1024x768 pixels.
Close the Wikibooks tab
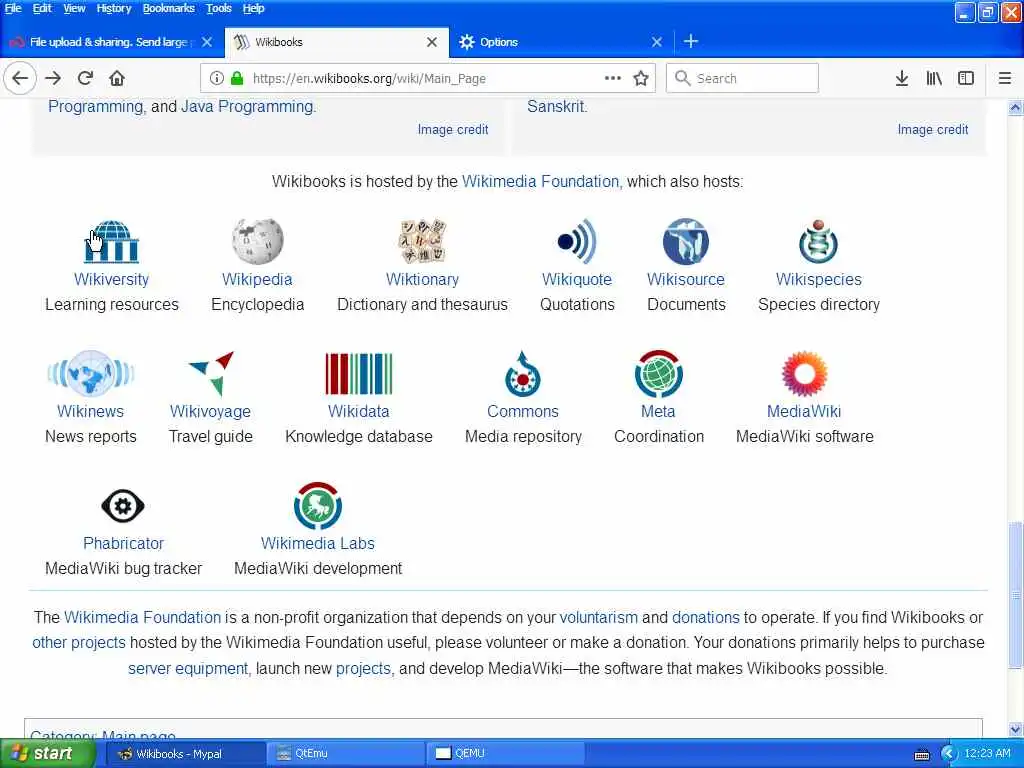[x=432, y=42]
